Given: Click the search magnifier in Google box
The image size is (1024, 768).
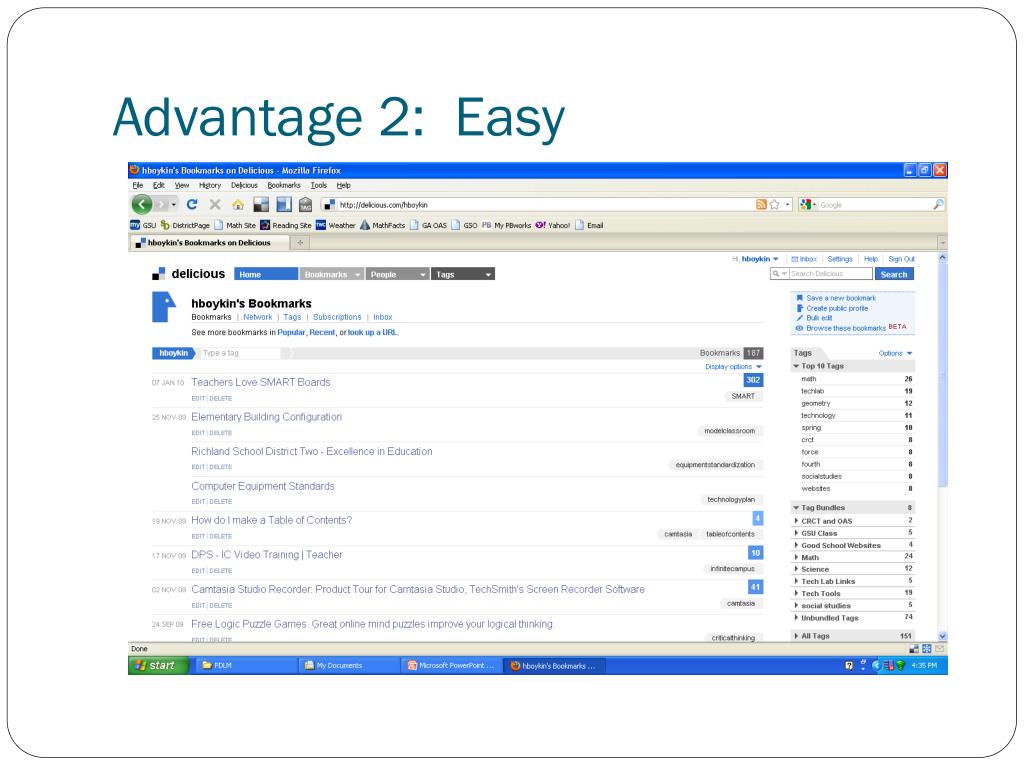Looking at the screenshot, I should tap(938, 204).
